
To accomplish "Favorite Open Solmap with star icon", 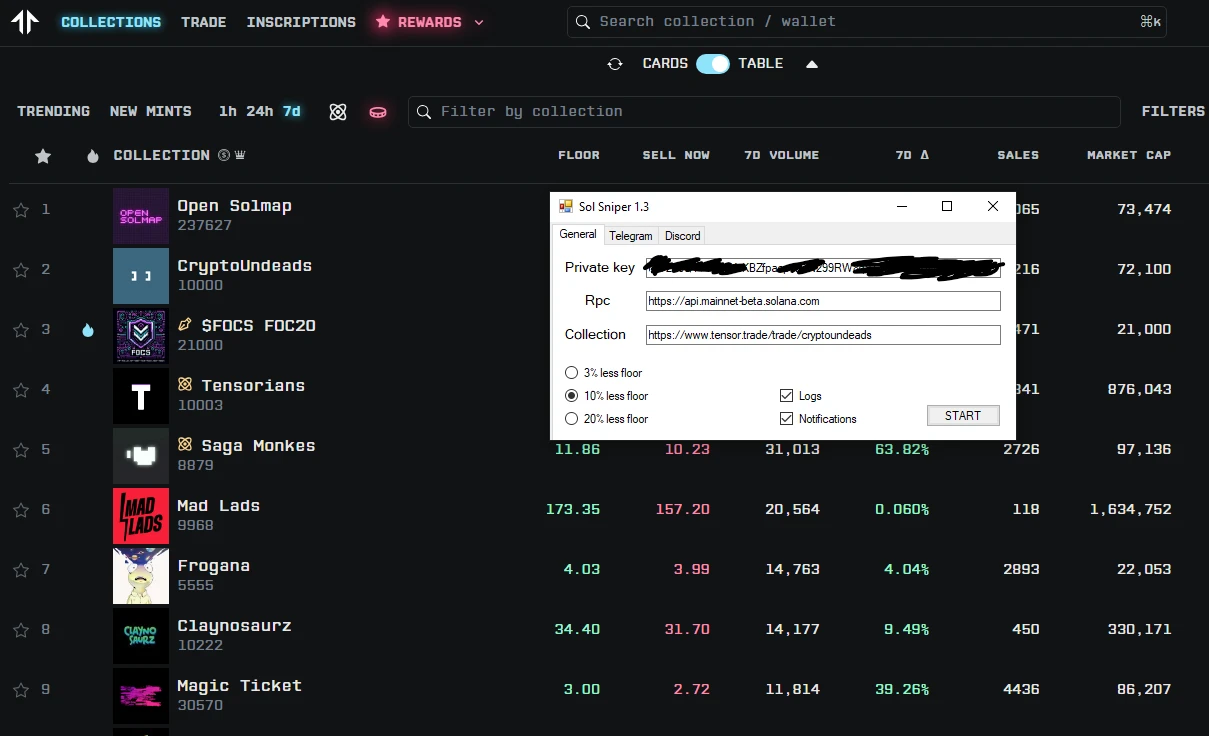I will click(x=20, y=210).
